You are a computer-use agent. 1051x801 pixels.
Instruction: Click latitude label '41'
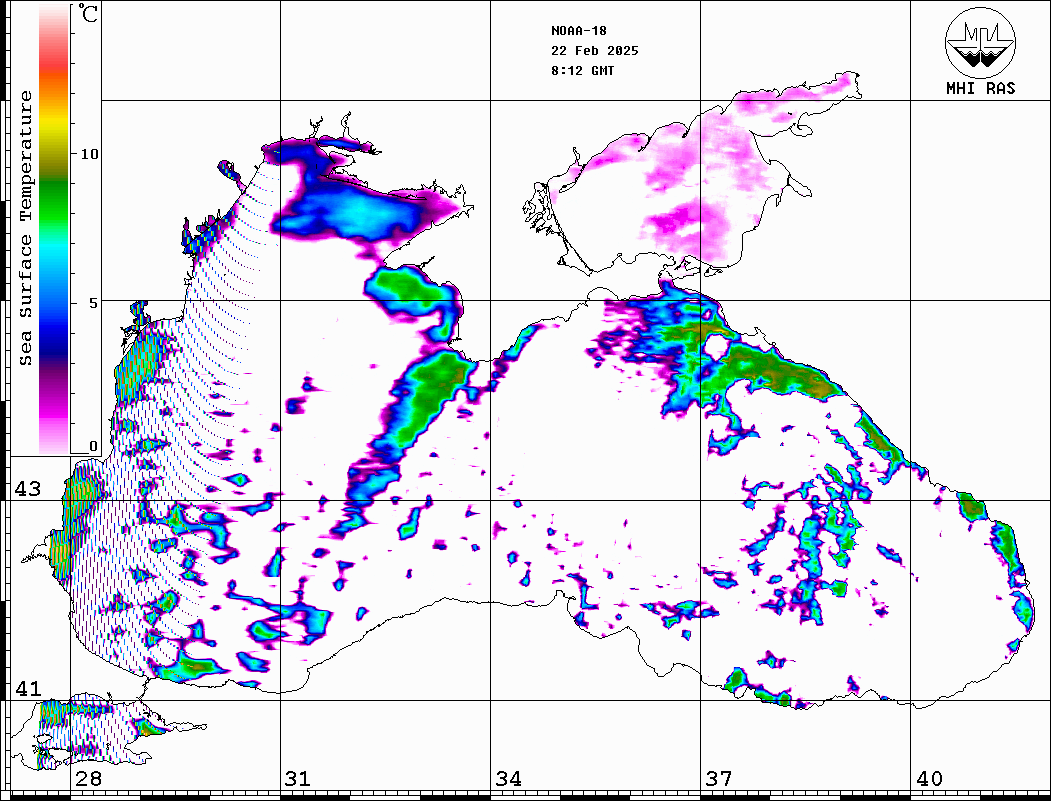27,689
